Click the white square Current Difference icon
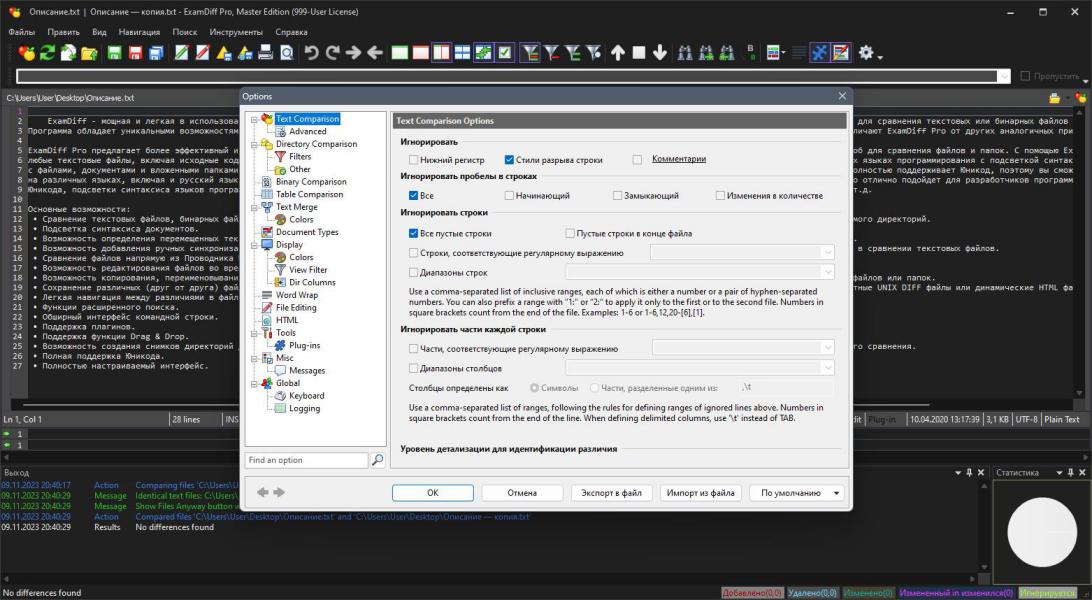Viewport: 1092px width, 600px height. (x=639, y=53)
